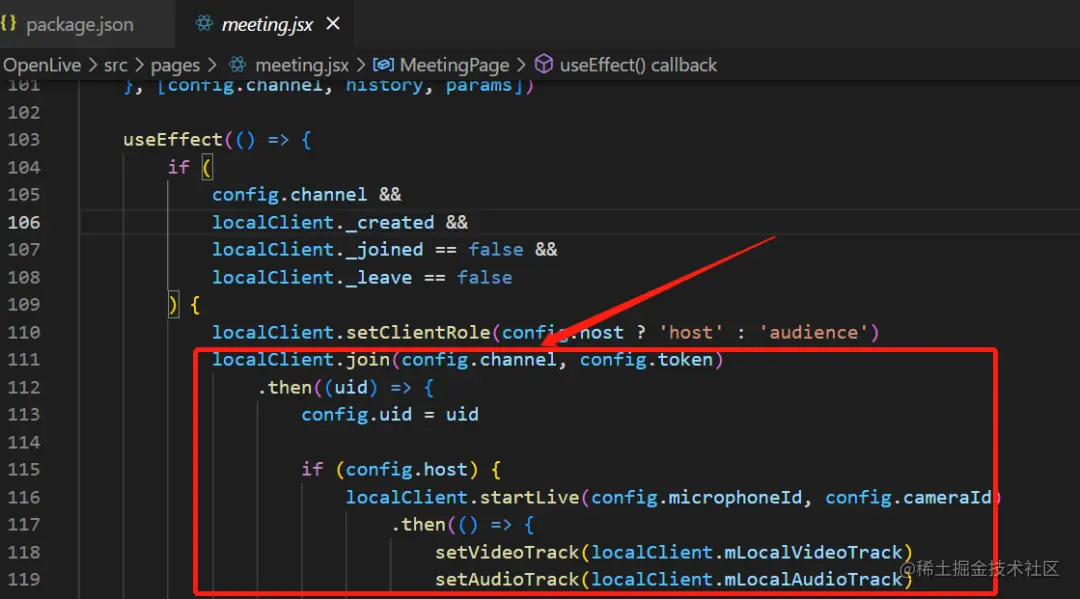Click 'config.uid = uid' on line 113

click(x=390, y=414)
